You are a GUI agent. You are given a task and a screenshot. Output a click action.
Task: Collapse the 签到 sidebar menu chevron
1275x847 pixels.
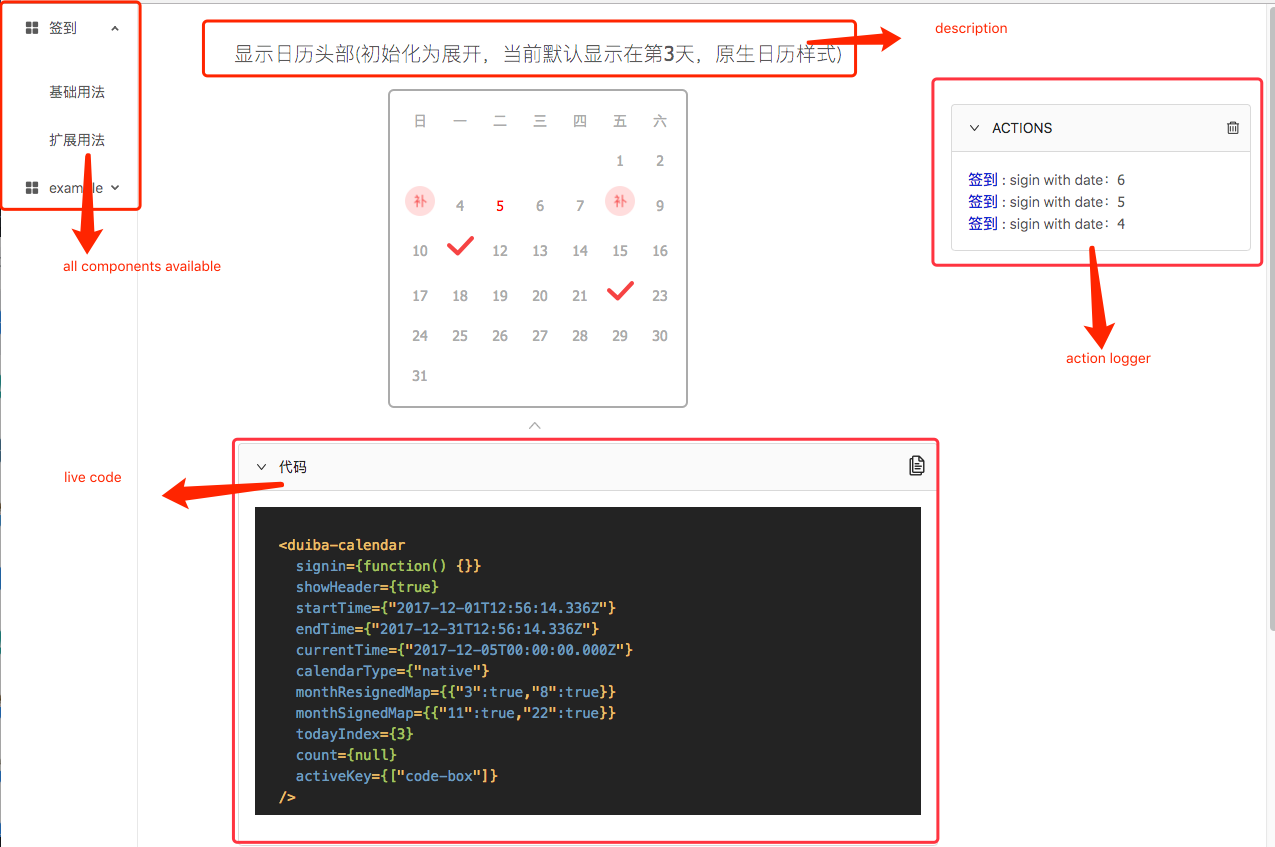pos(115,28)
